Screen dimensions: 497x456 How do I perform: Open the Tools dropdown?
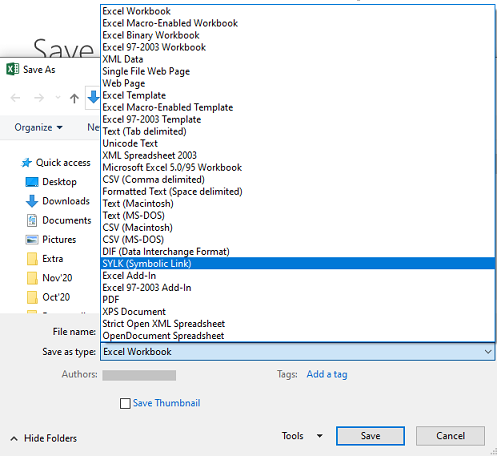302,436
